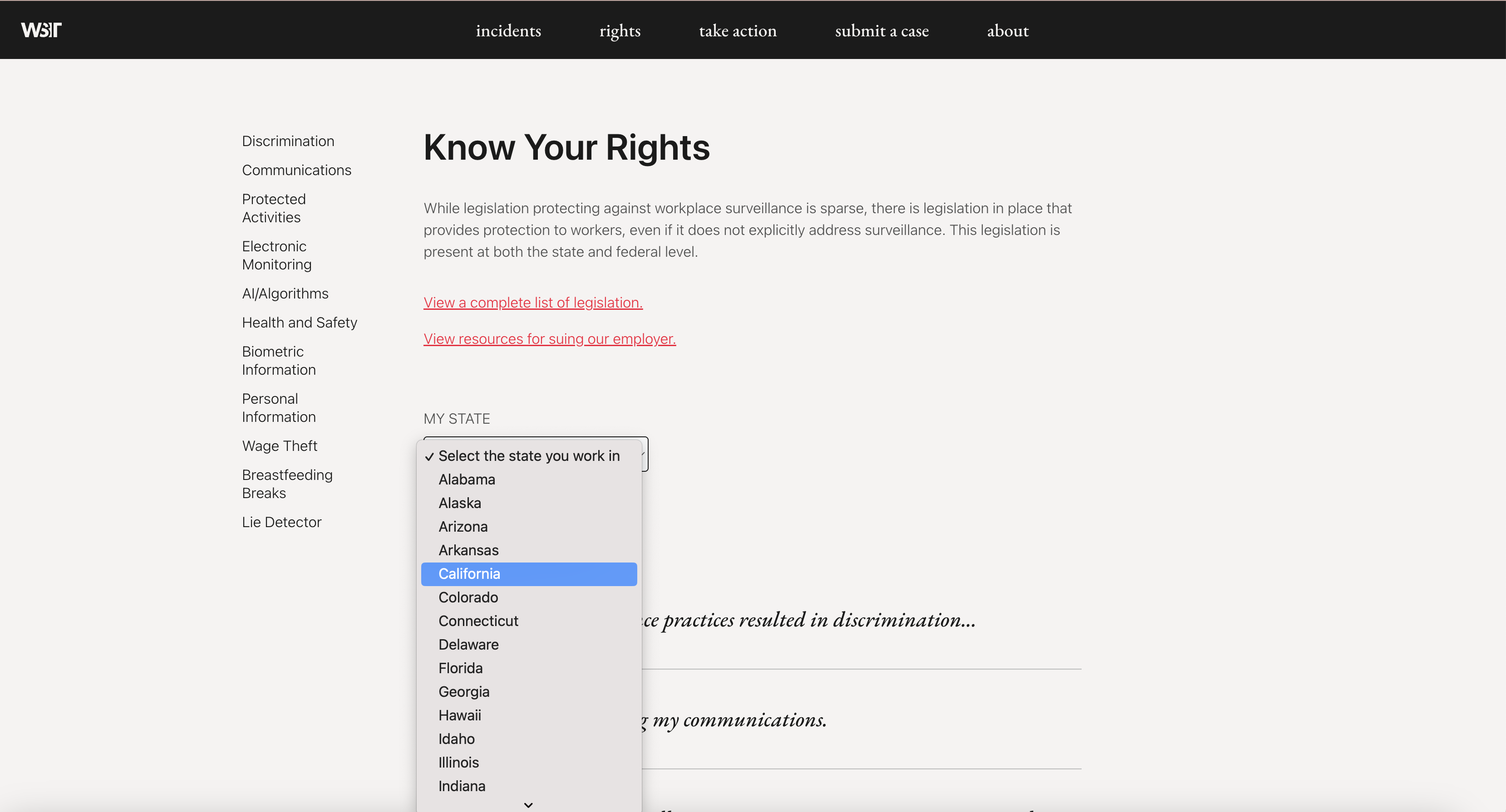Open the incidents navigation item
The width and height of the screenshot is (1506, 812).
click(x=508, y=30)
